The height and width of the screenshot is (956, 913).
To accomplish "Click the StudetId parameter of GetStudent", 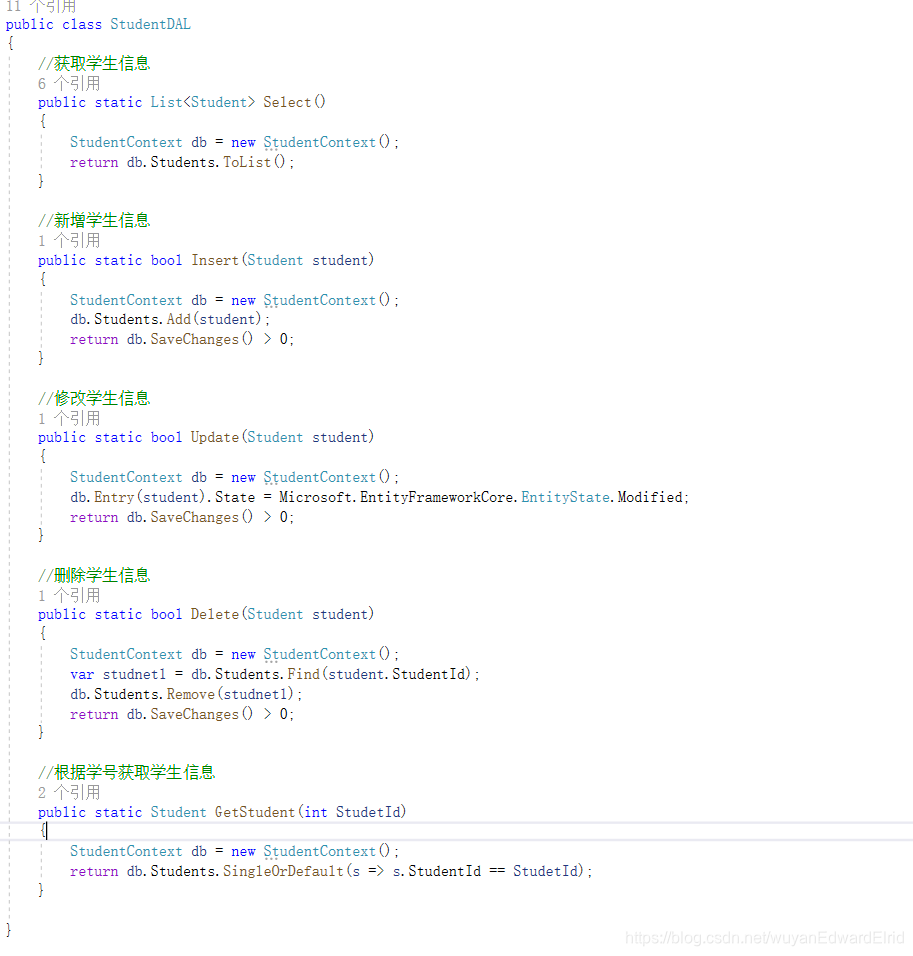I will [369, 811].
